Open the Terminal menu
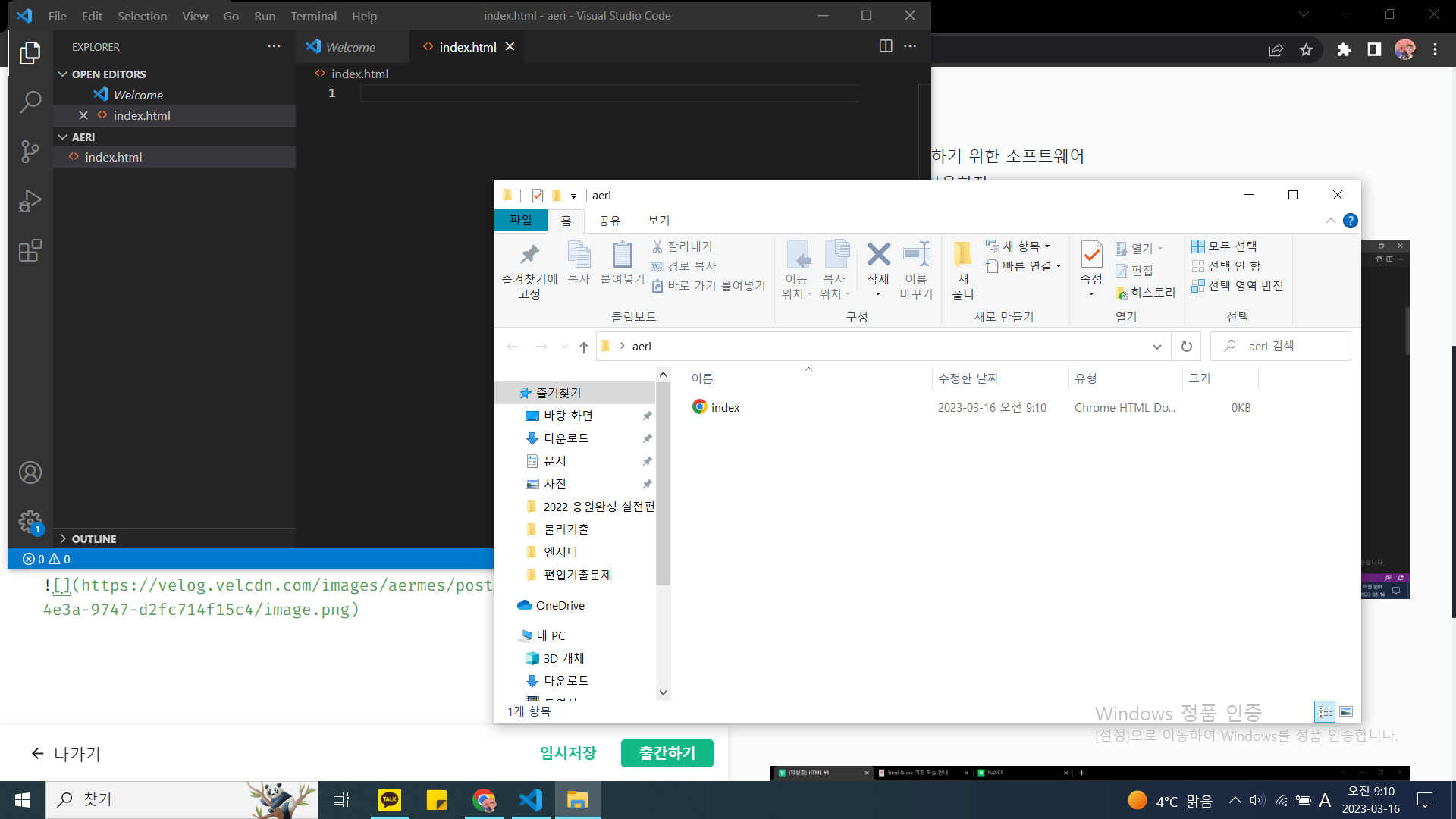 coord(313,16)
